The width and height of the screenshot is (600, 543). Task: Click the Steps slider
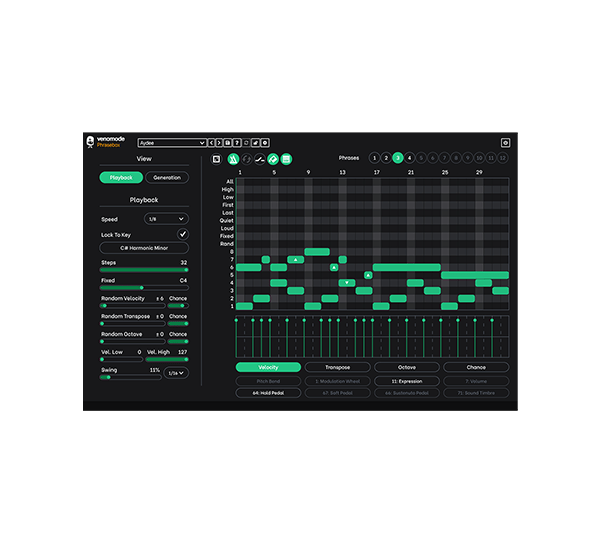point(144,270)
